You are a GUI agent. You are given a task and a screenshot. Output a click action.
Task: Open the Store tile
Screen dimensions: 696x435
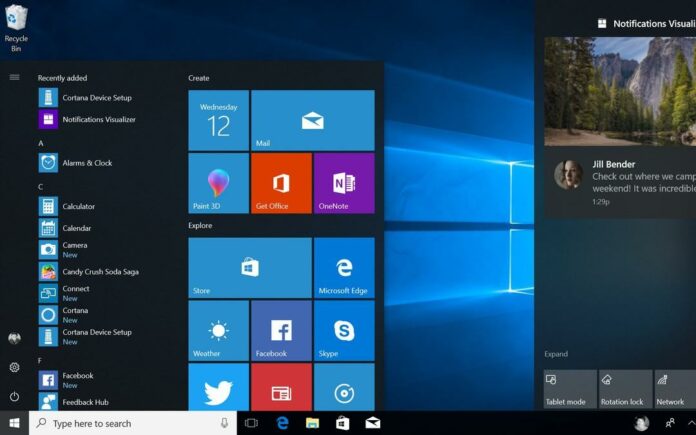(x=250, y=268)
